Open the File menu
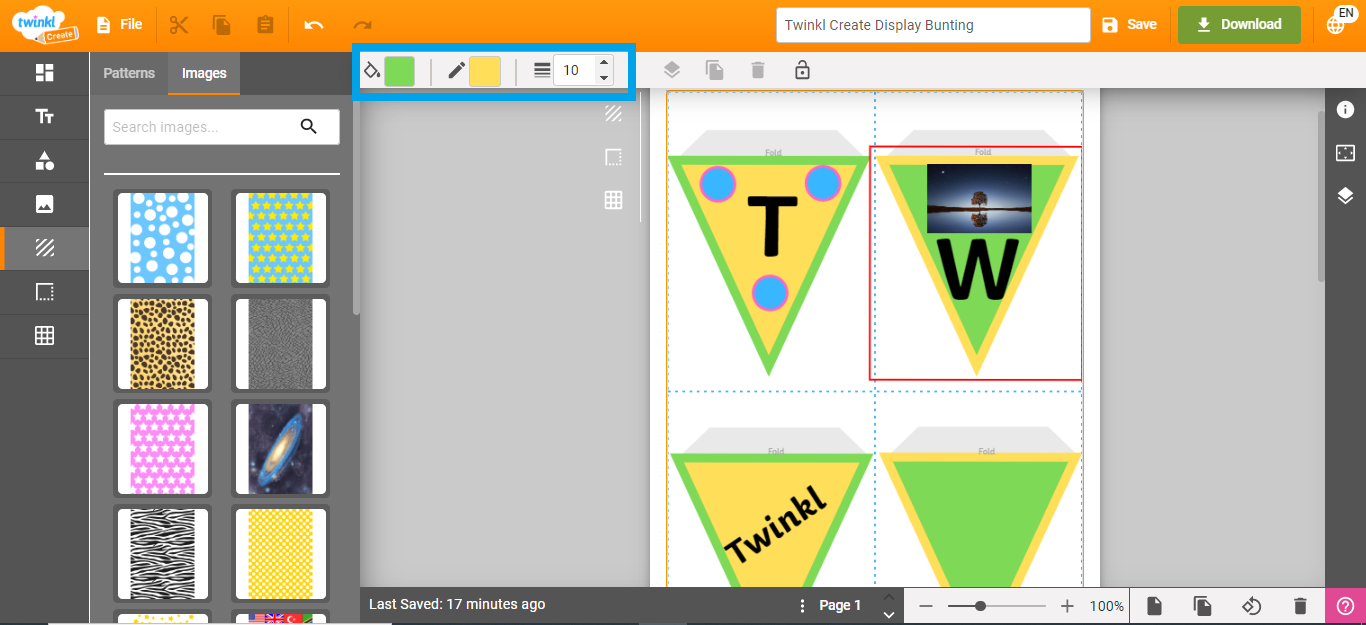1366x625 pixels. pyautogui.click(x=118, y=25)
